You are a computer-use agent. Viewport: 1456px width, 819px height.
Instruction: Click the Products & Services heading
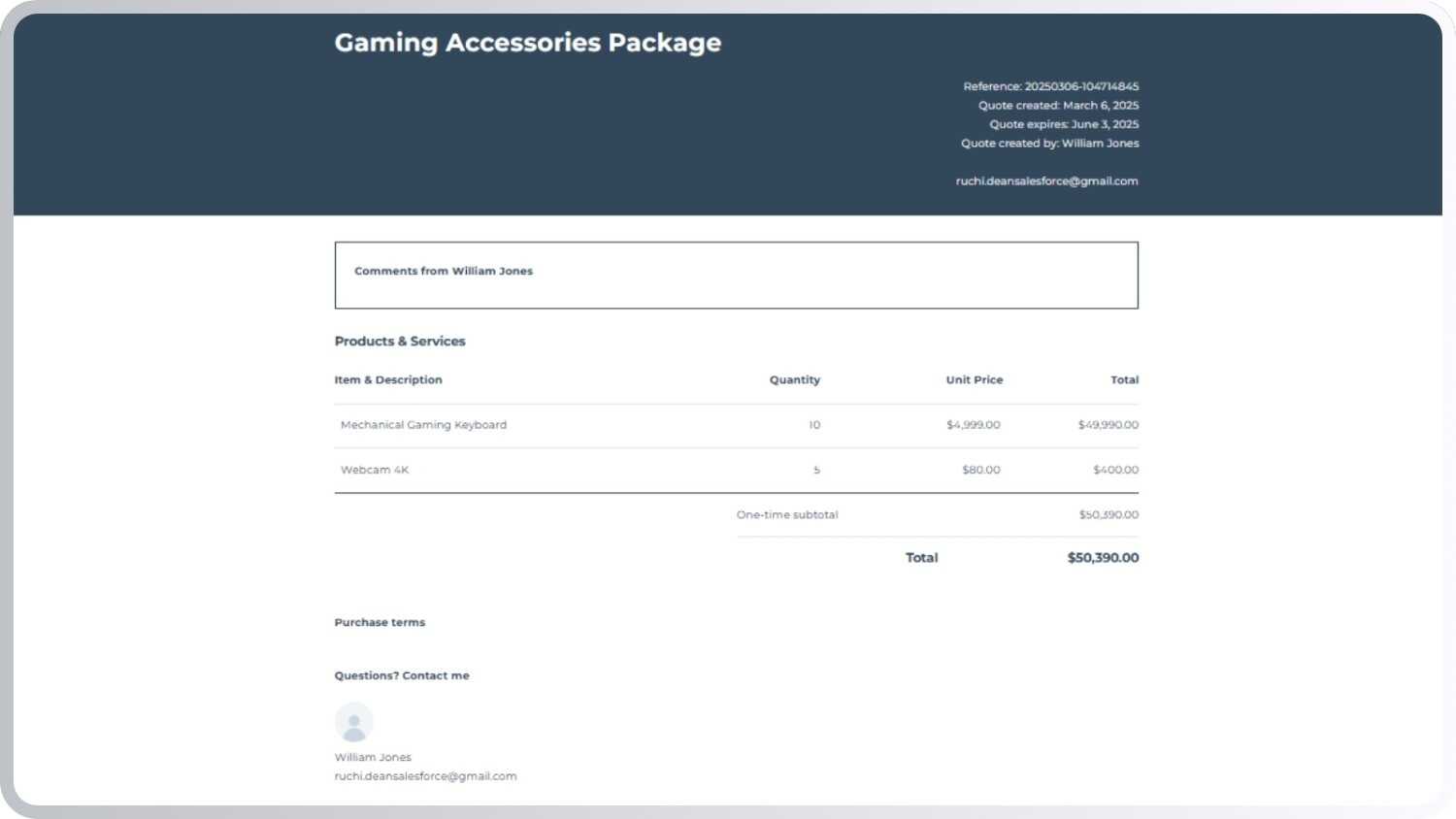[400, 342]
